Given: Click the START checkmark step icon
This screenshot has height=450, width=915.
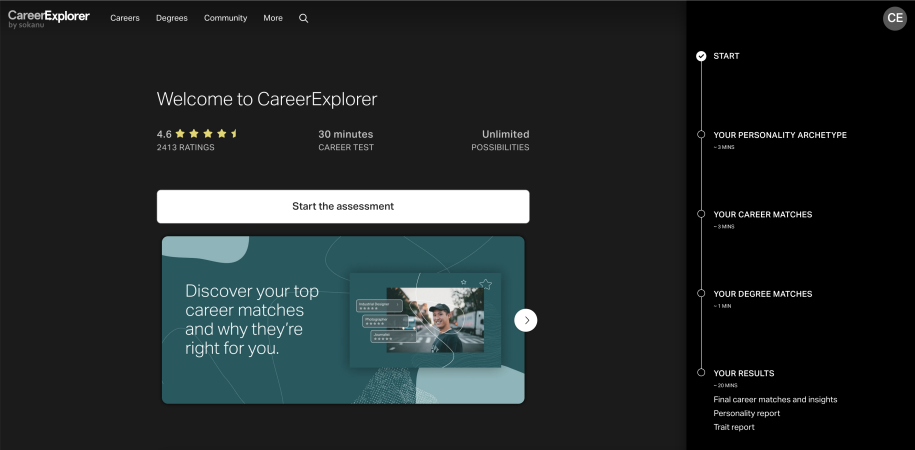Looking at the screenshot, I should coord(701,56).
